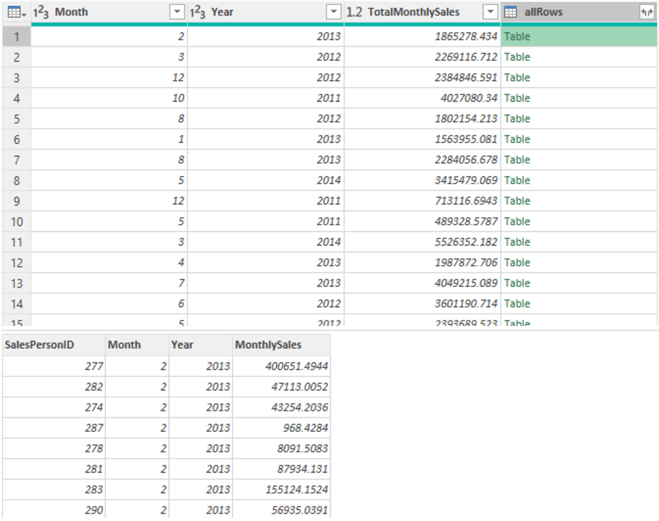Click the TotalMonthlySales decimal type icon

[x=354, y=11]
